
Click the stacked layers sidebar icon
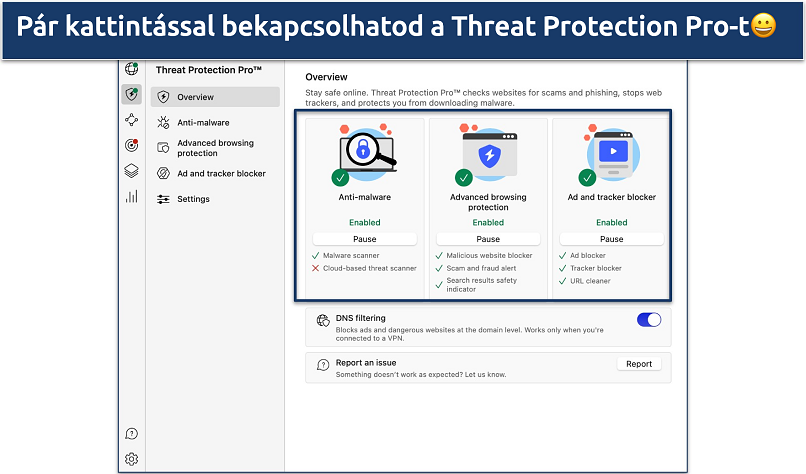point(131,171)
